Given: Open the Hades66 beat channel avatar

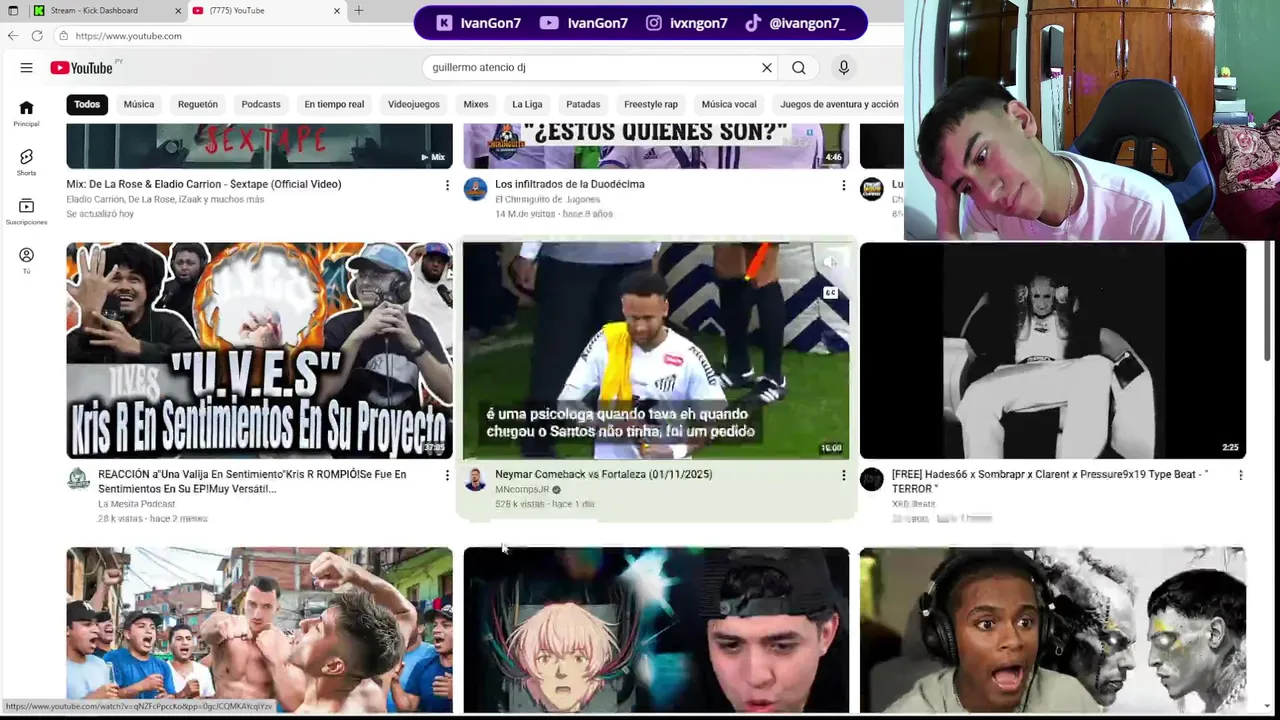Looking at the screenshot, I should click(872, 479).
